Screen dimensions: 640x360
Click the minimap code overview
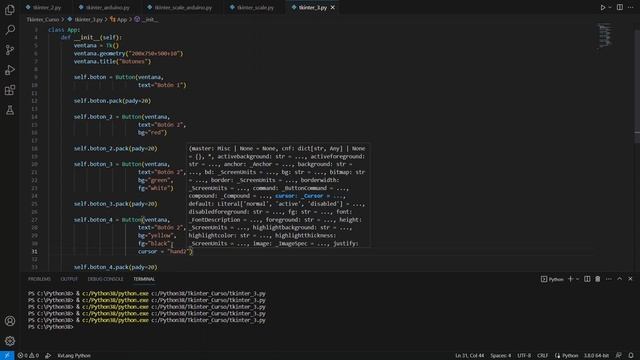click(x=604, y=36)
